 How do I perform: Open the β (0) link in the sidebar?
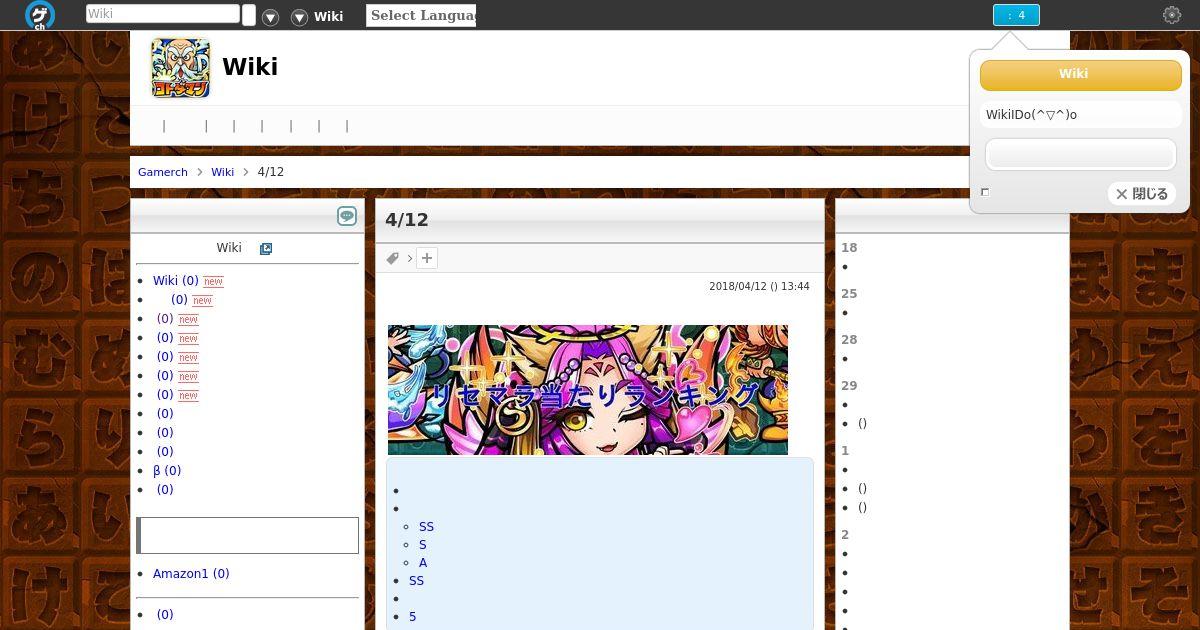pyautogui.click(x=167, y=471)
